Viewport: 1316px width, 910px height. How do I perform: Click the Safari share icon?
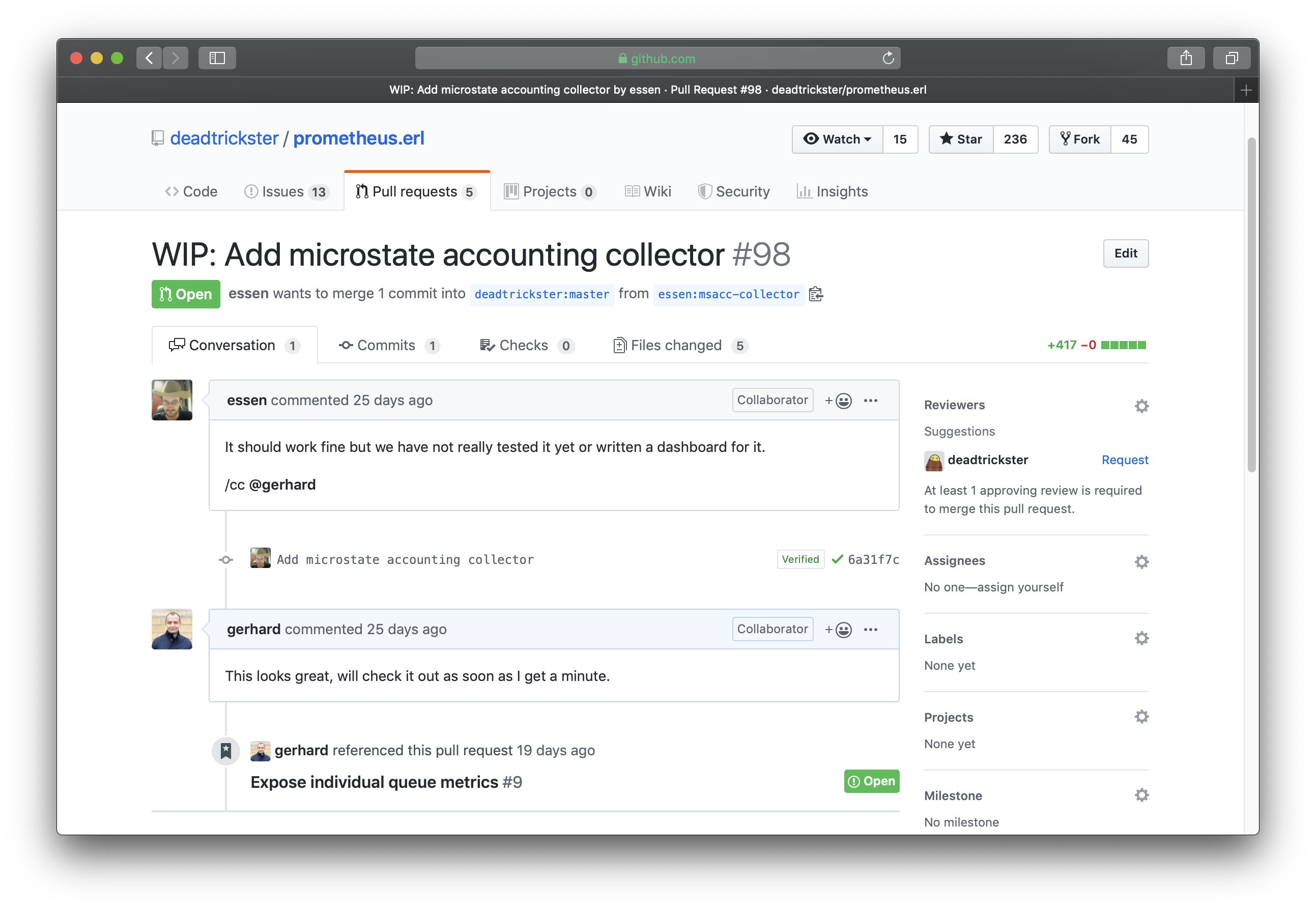pyautogui.click(x=1186, y=58)
